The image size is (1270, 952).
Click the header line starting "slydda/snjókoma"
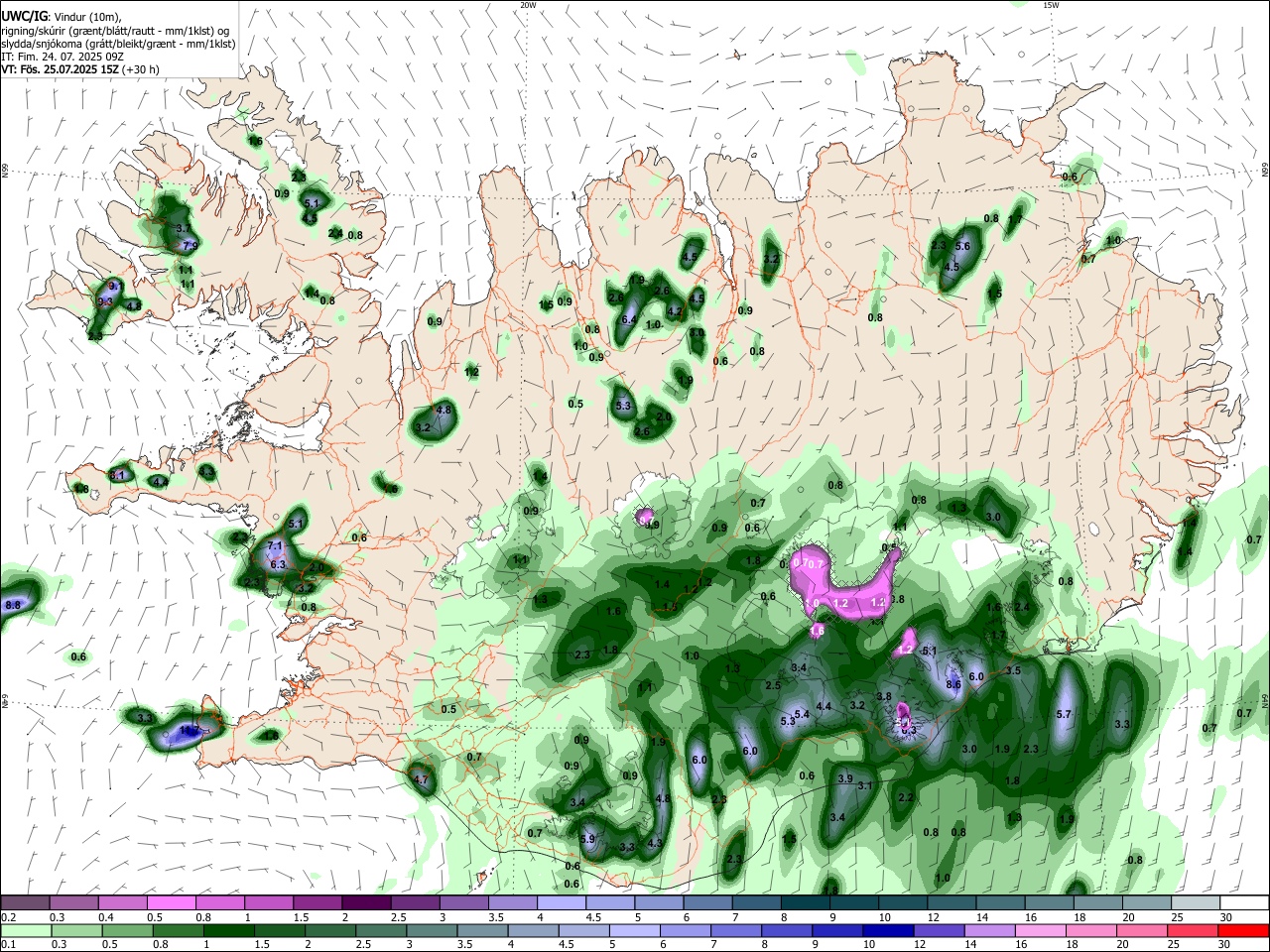click(118, 44)
